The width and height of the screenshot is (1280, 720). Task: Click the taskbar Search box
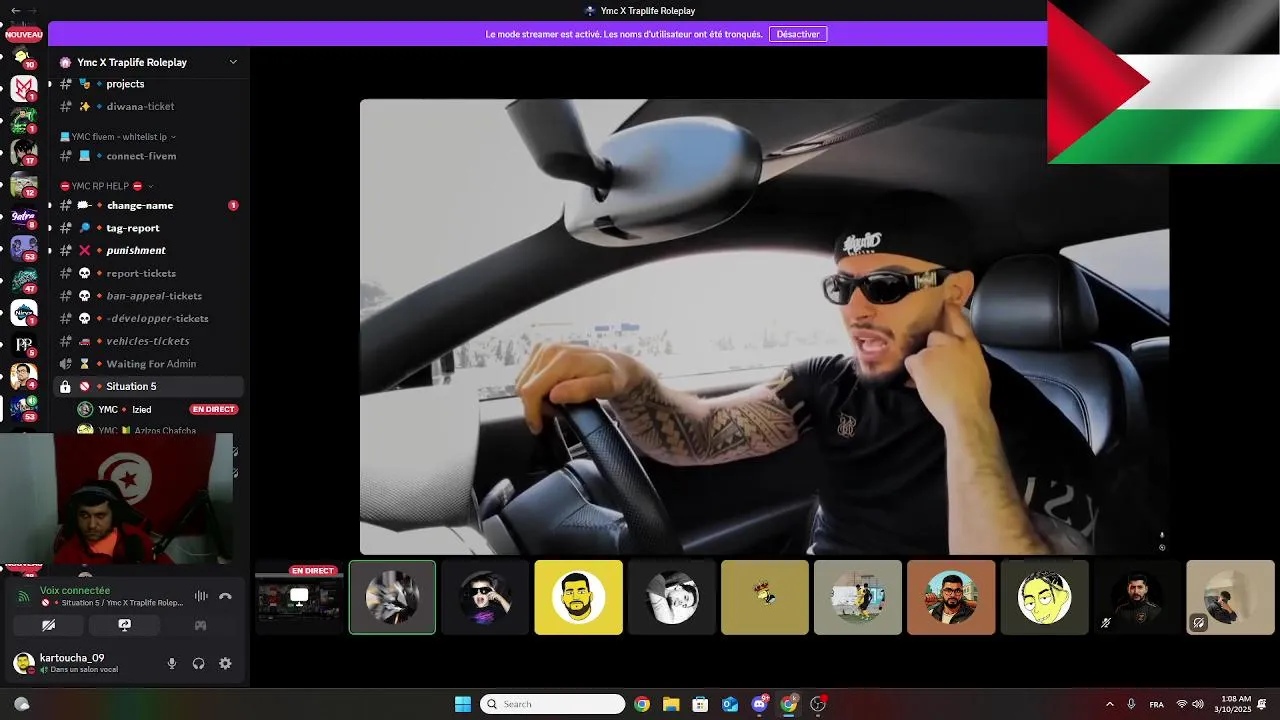552,704
